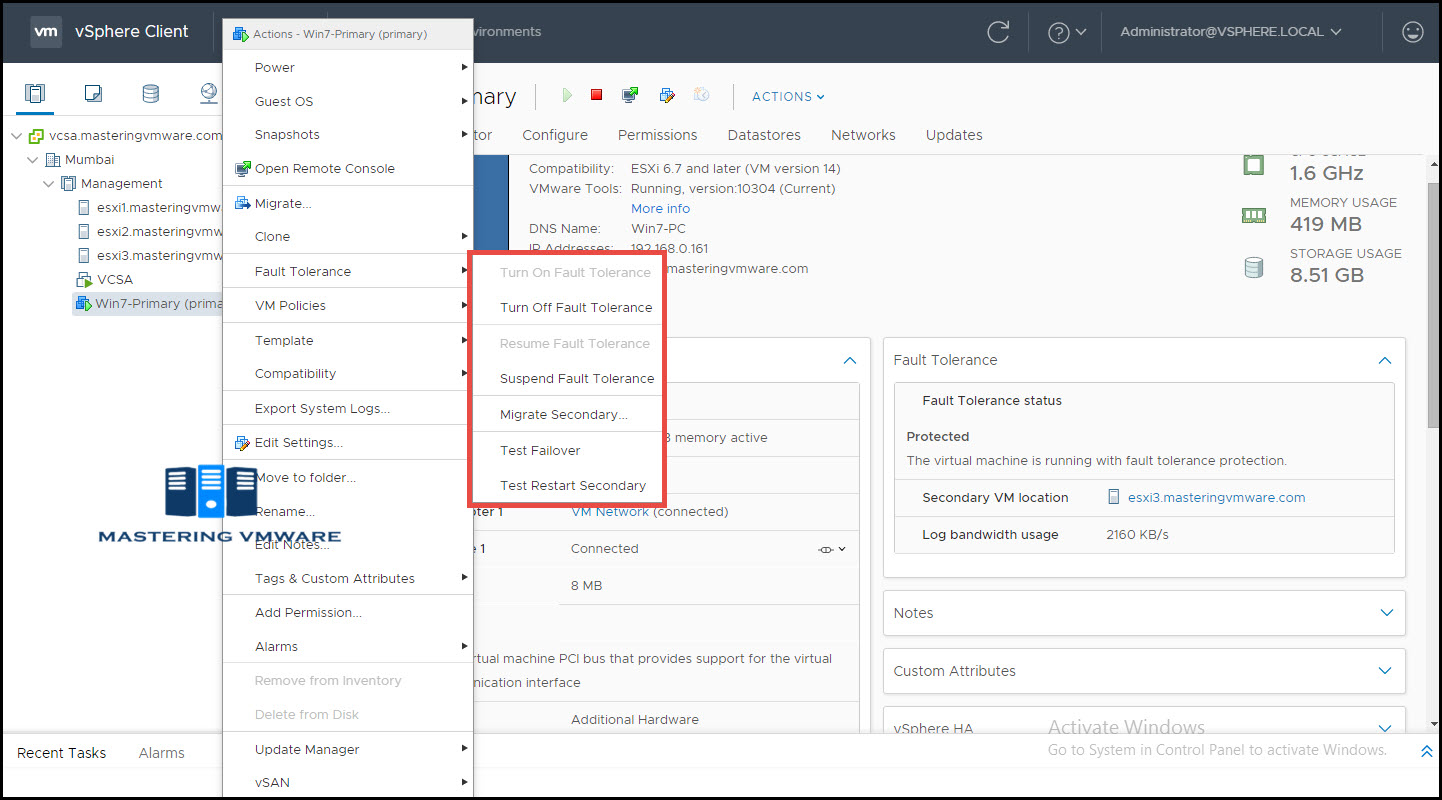Expand the vSphere HA panel
This screenshot has width=1442, height=800.
pos(1386,728)
